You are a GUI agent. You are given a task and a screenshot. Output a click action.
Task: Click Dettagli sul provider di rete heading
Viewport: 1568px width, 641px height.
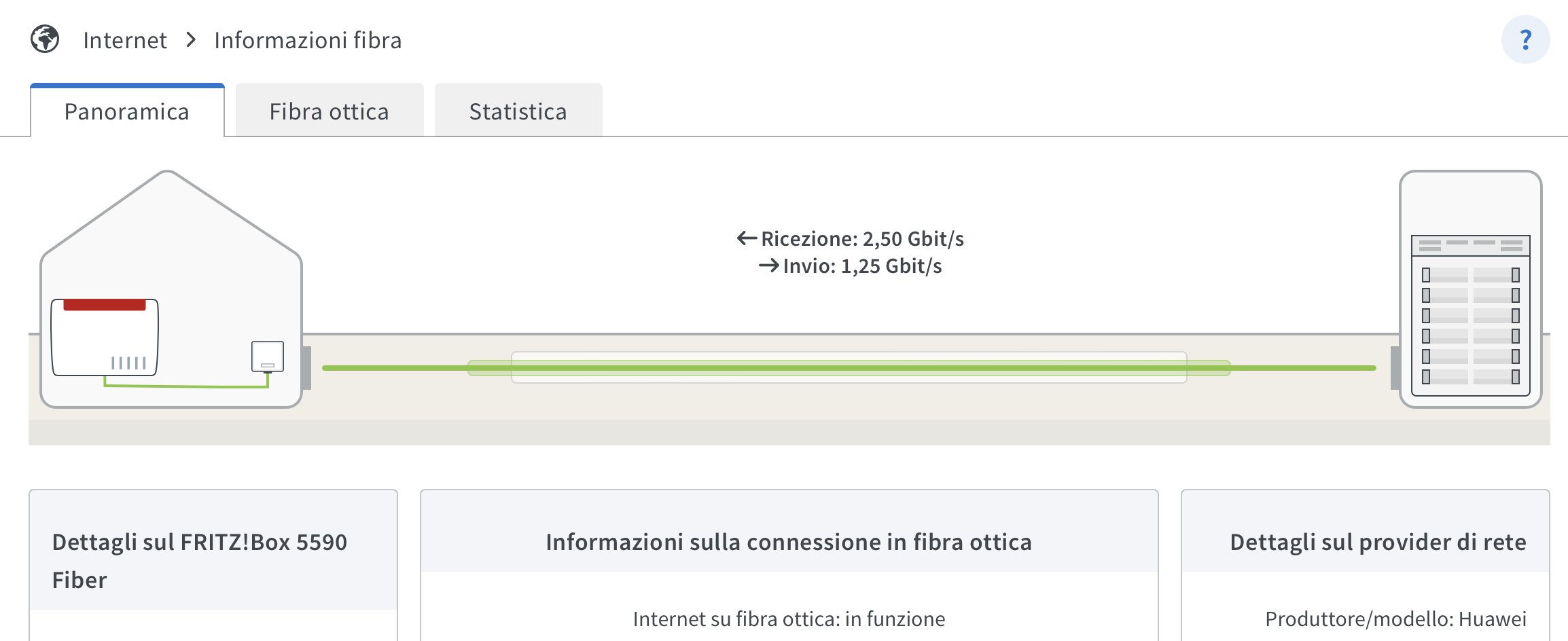coord(1378,542)
